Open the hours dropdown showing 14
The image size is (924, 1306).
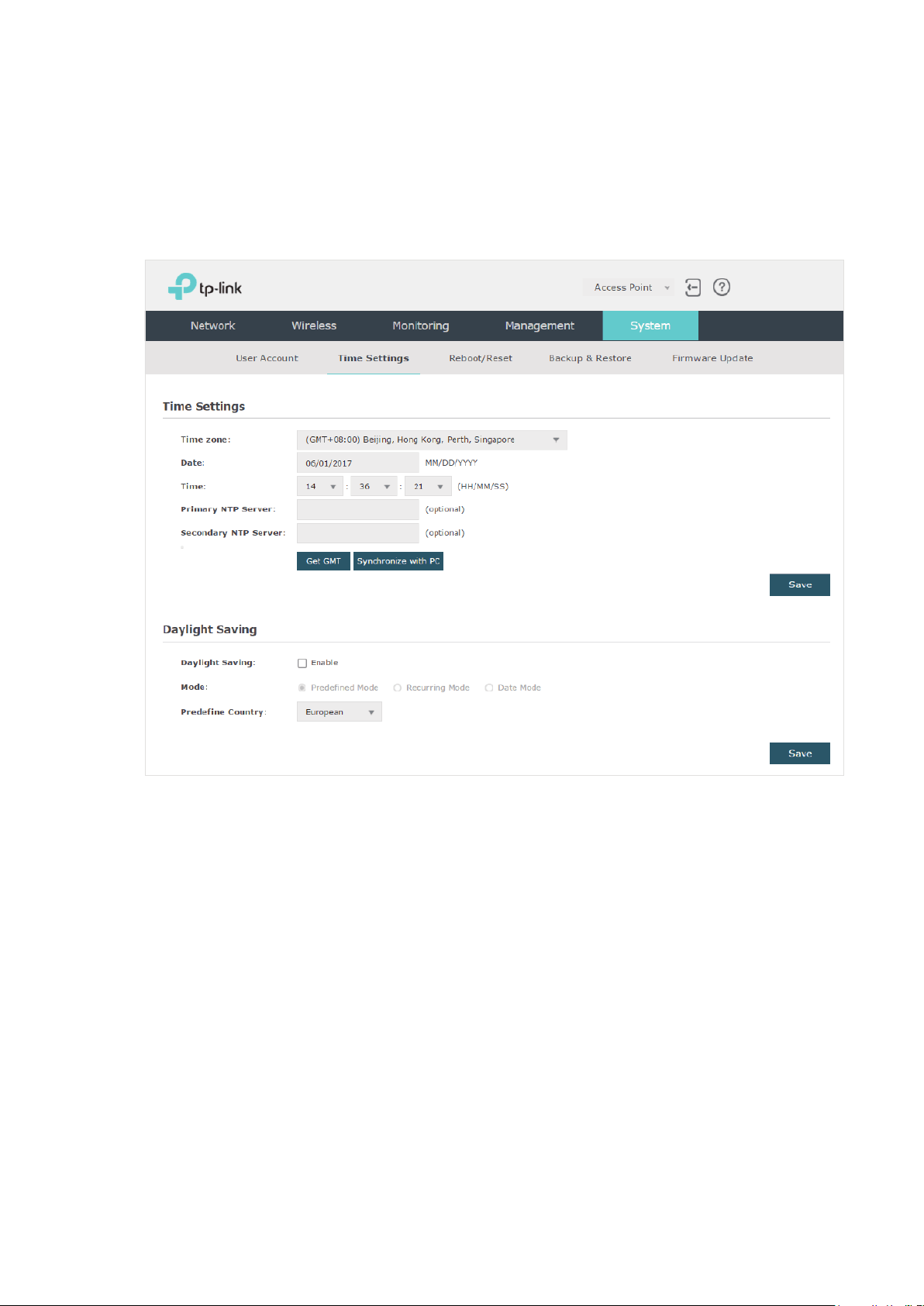point(319,487)
